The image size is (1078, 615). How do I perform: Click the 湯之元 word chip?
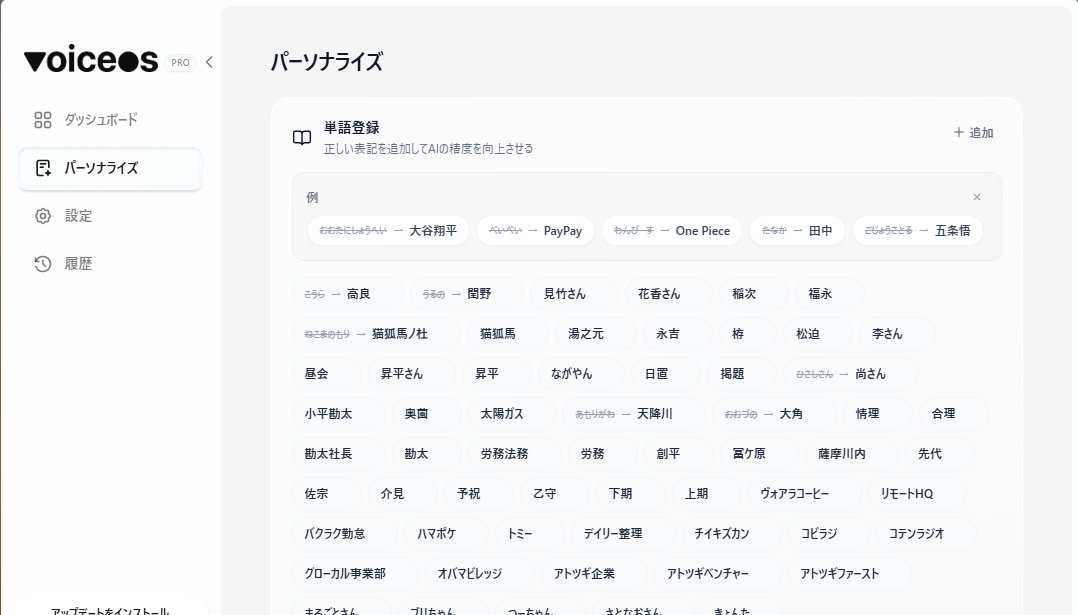(595, 334)
